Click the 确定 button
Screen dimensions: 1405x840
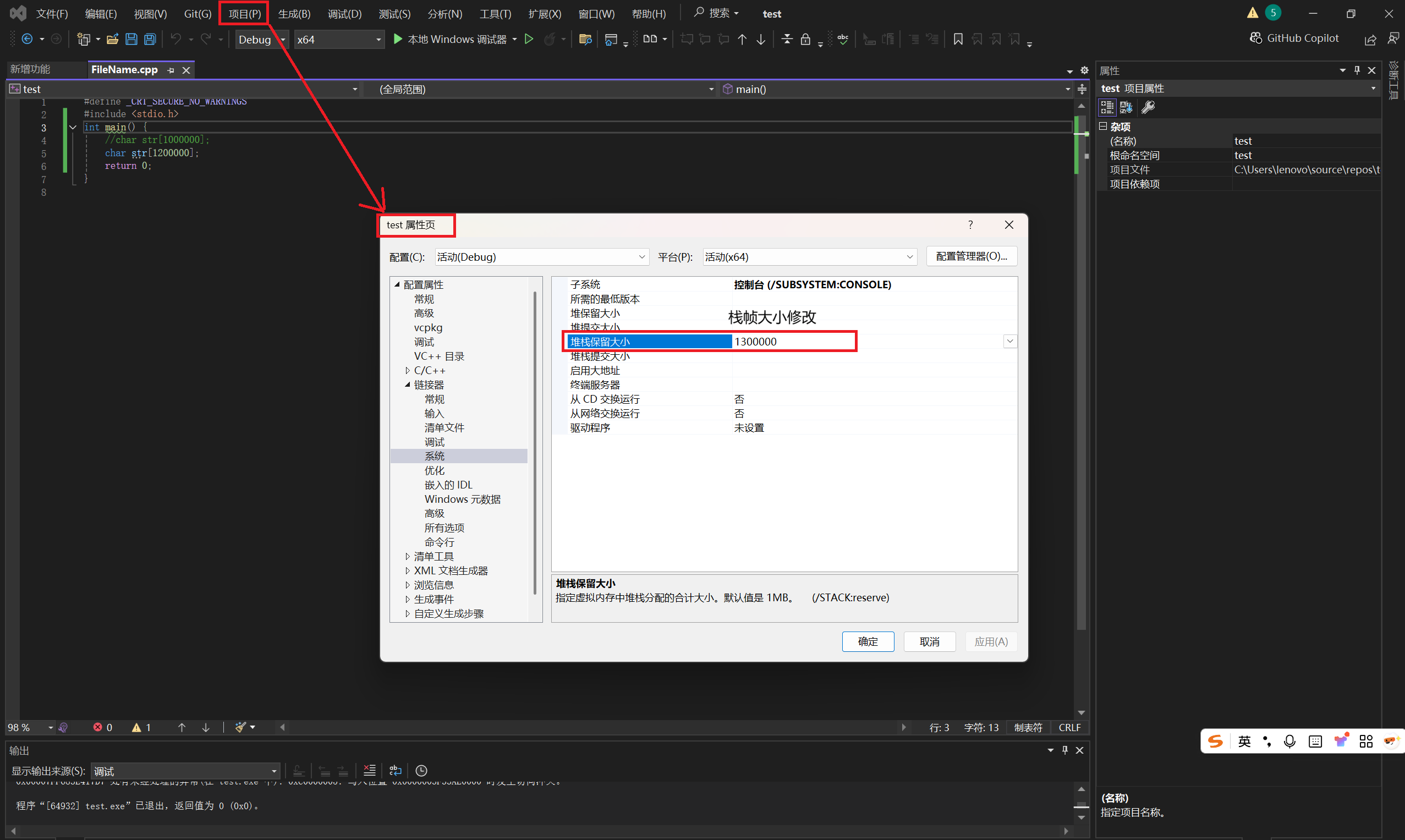click(x=867, y=641)
